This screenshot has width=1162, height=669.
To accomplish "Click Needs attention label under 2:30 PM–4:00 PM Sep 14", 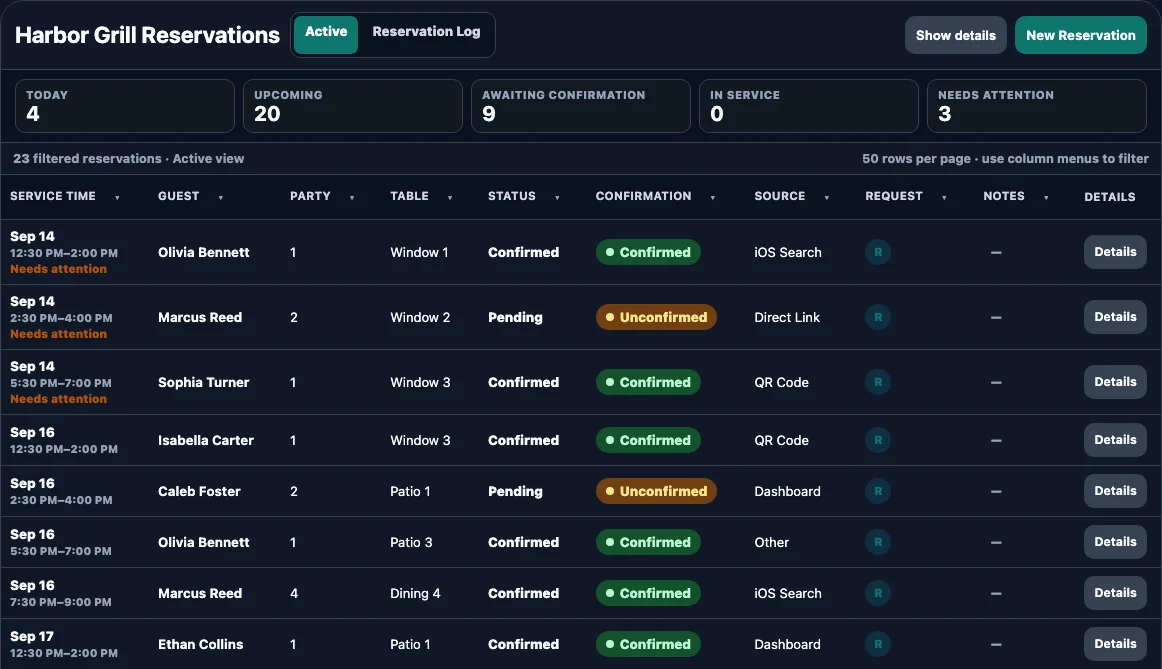I will tap(59, 334).
